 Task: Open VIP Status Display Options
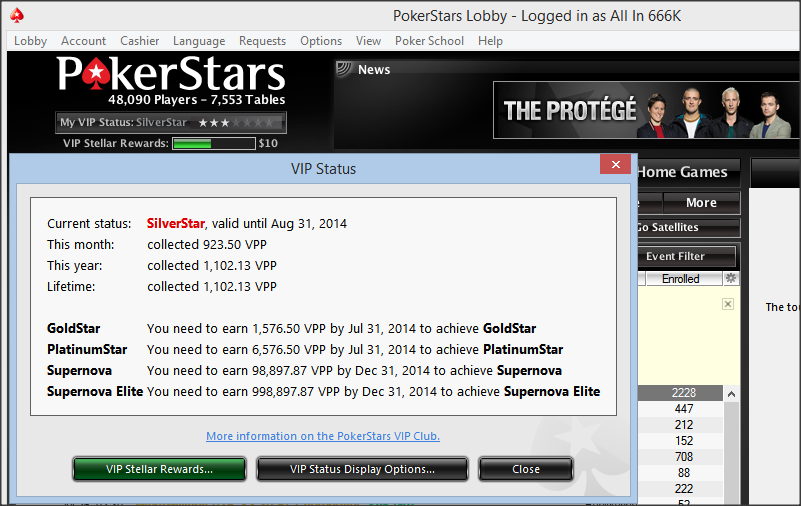click(x=362, y=469)
